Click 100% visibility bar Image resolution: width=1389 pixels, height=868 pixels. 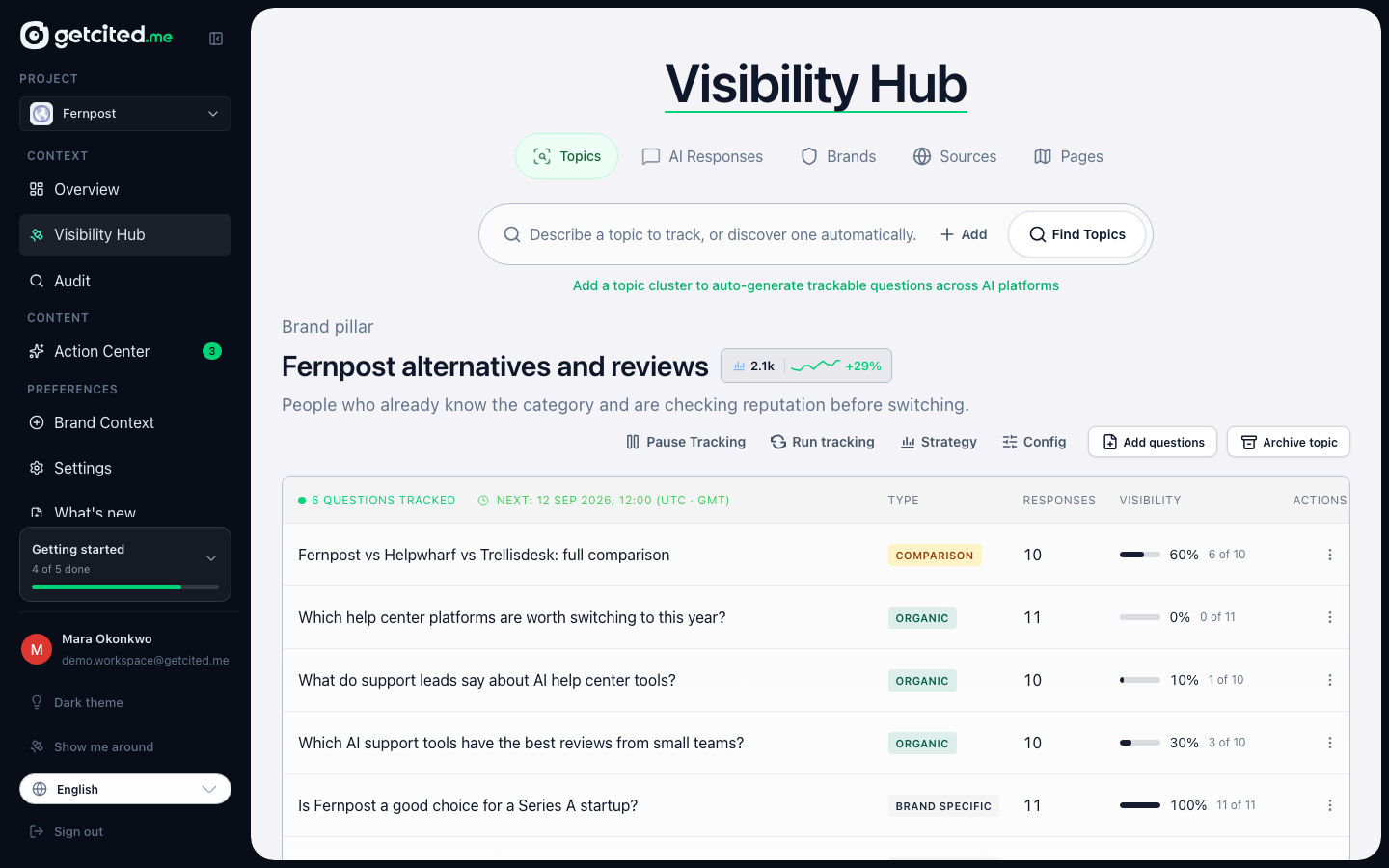[x=1140, y=805]
